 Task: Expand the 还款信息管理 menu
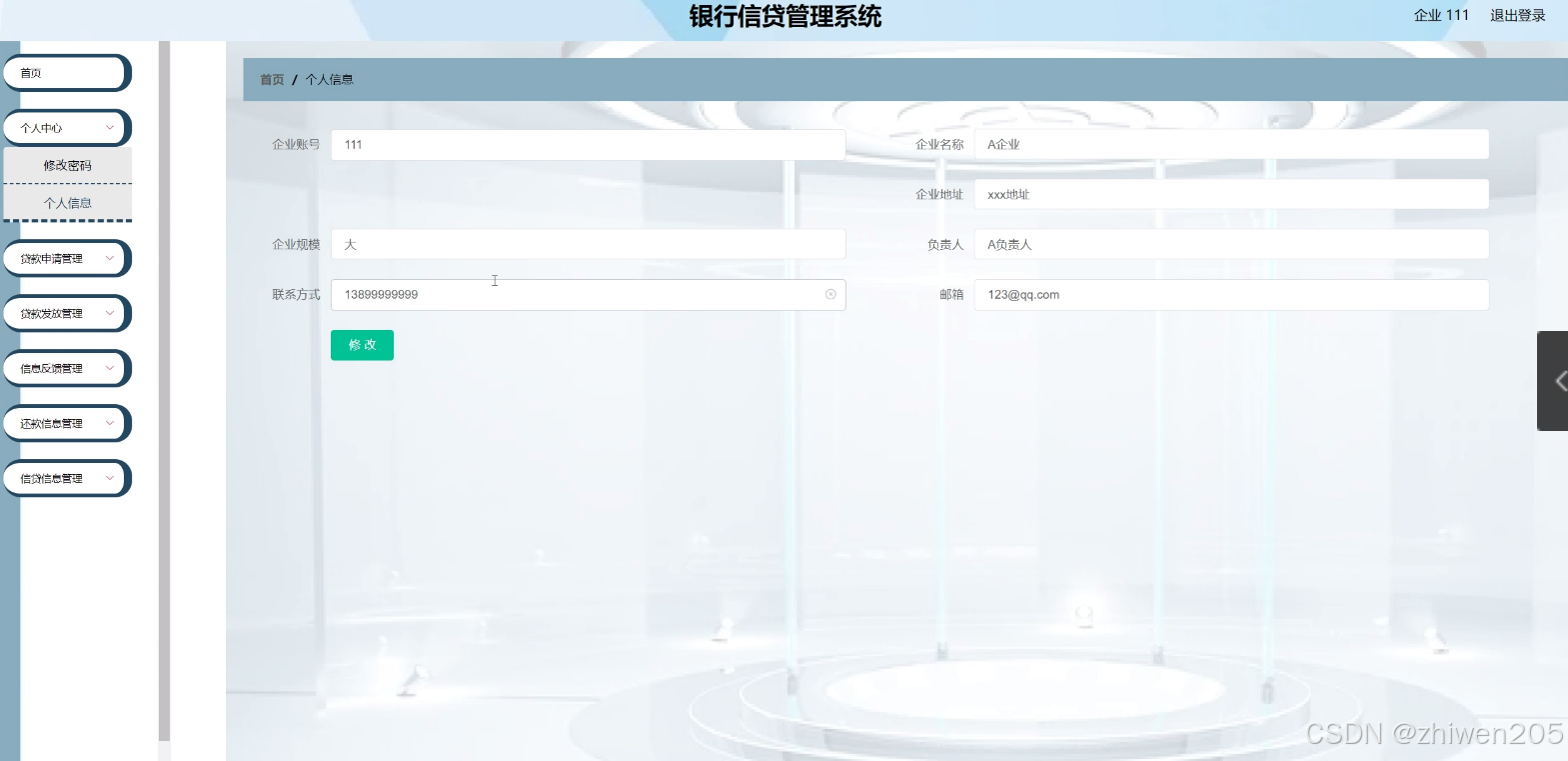click(67, 423)
